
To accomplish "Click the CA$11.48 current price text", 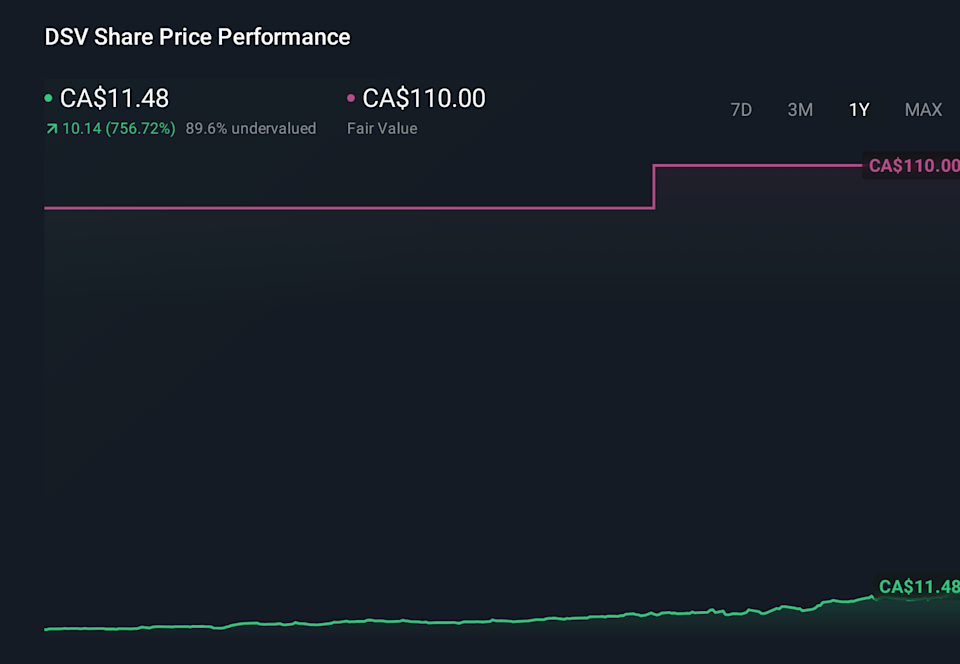I will coord(115,98).
